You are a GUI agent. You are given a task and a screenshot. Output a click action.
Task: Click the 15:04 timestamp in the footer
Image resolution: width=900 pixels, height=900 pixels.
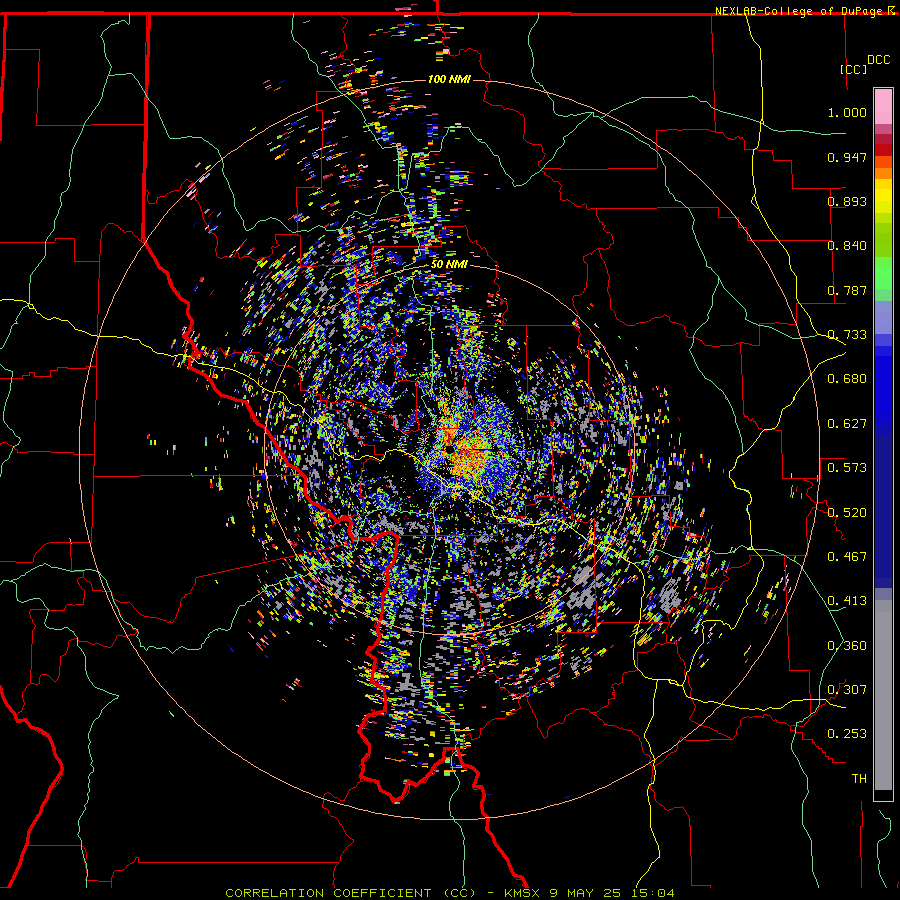[x=654, y=893]
